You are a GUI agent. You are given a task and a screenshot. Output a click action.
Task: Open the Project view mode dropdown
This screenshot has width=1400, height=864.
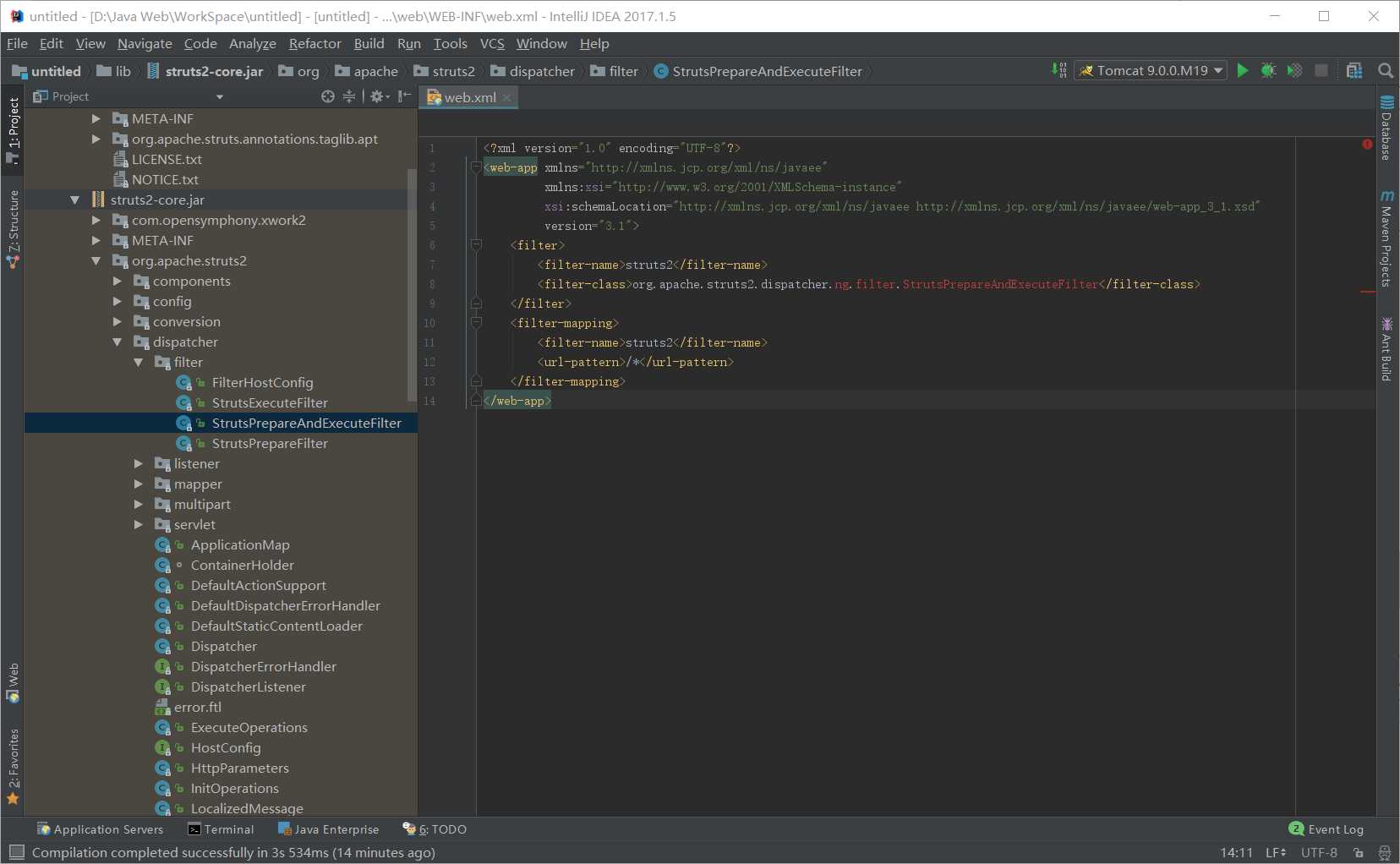click(x=220, y=97)
